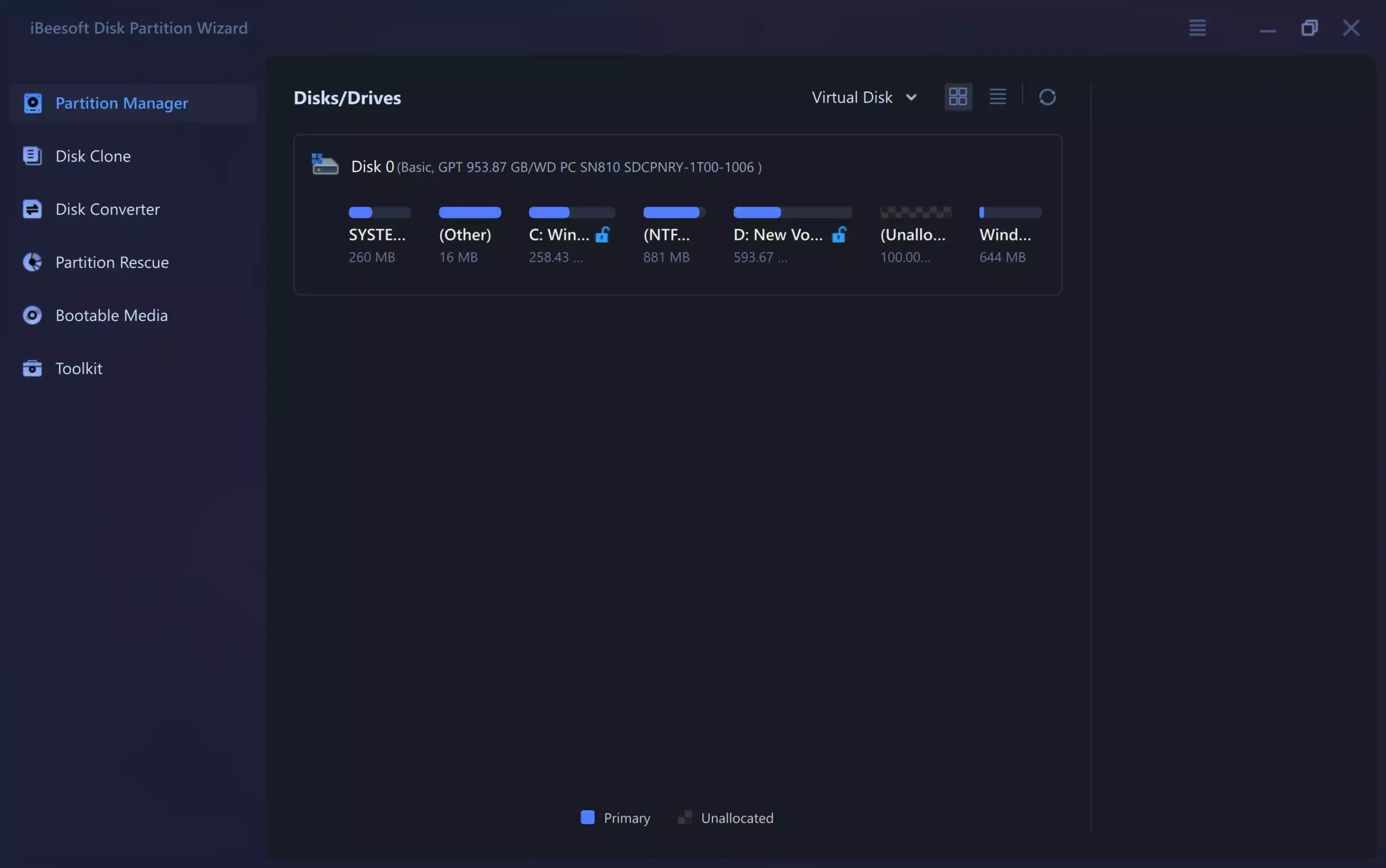Click the Unallocated legend swatch
Screen dimensions: 1386x868
point(685,818)
